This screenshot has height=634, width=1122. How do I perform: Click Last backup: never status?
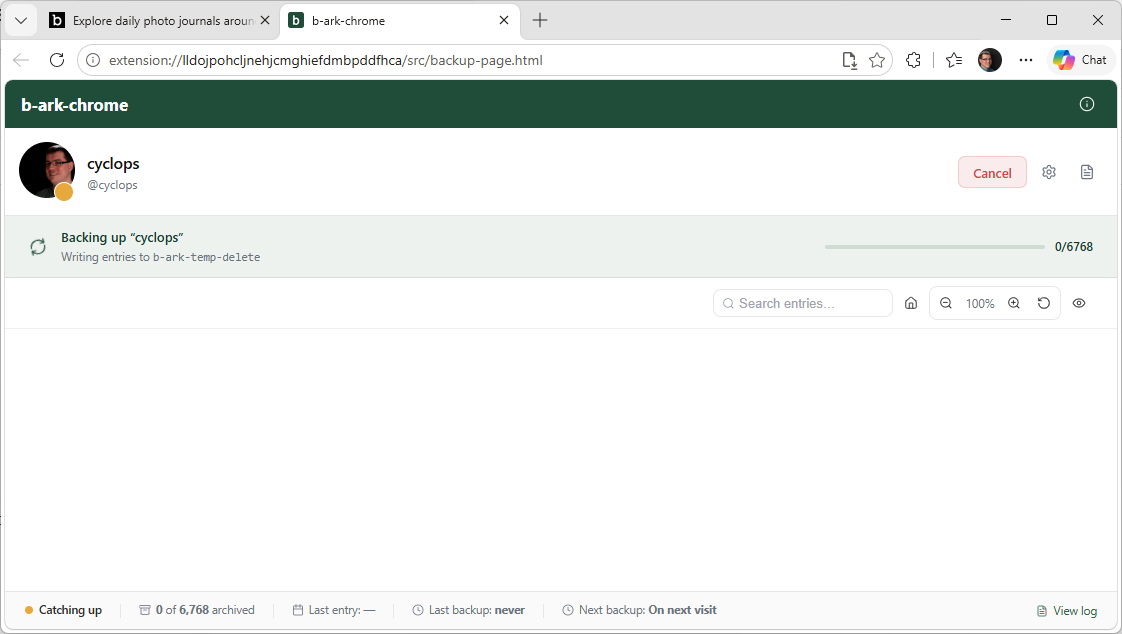pos(469,610)
